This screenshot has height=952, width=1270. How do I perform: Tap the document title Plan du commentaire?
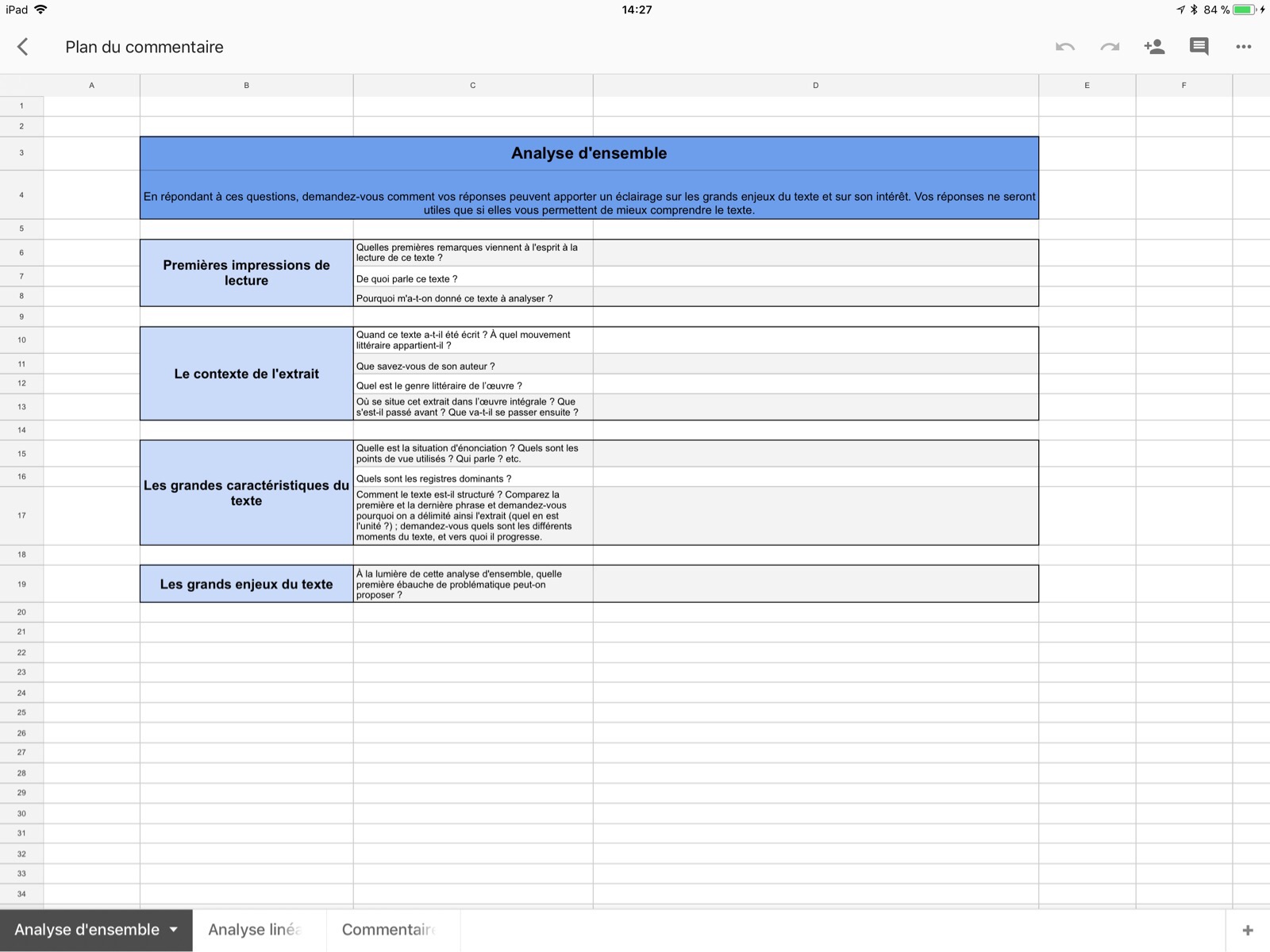point(144,47)
